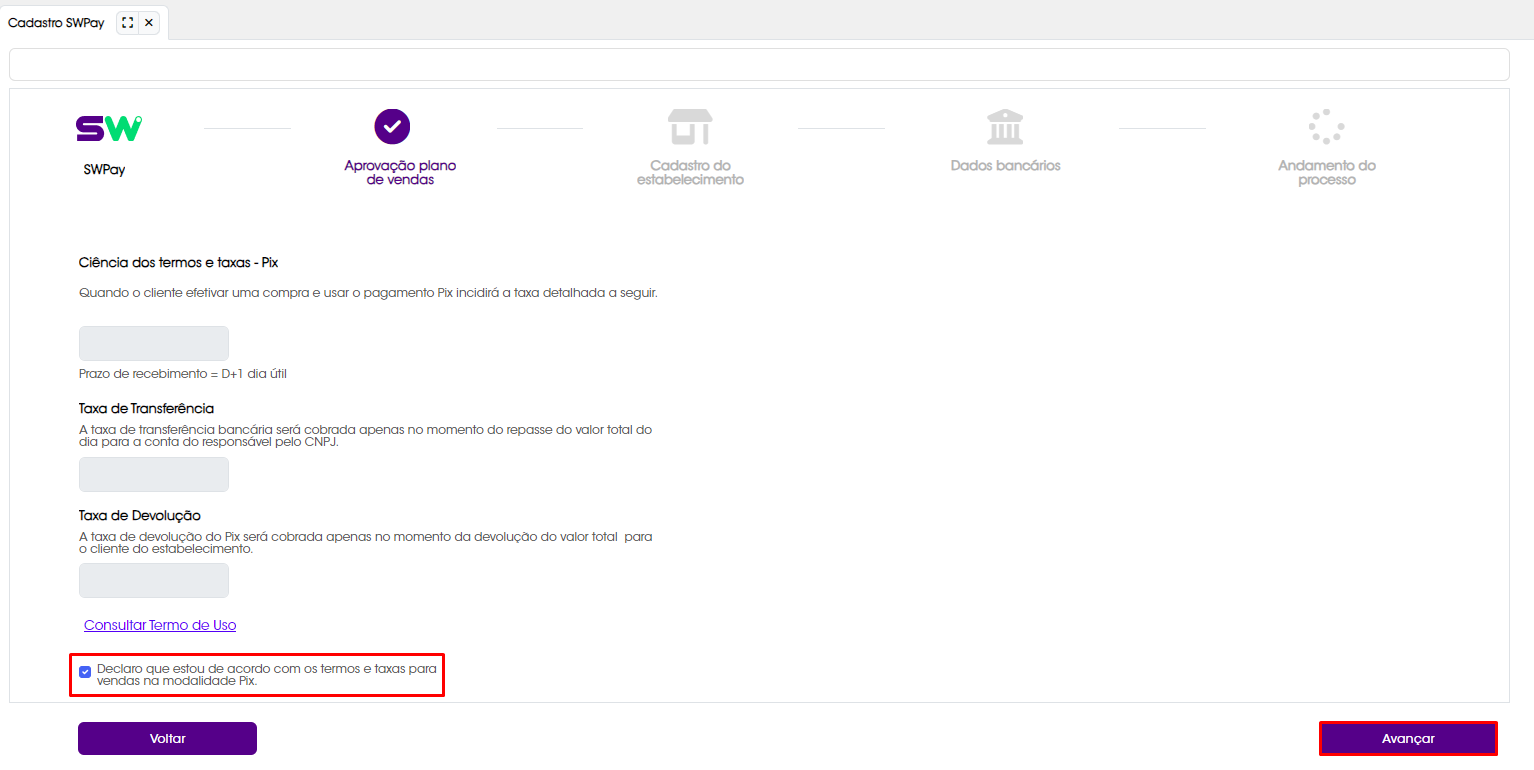Click the Dados bancários step label
The height and width of the screenshot is (770, 1534).
(x=1005, y=166)
